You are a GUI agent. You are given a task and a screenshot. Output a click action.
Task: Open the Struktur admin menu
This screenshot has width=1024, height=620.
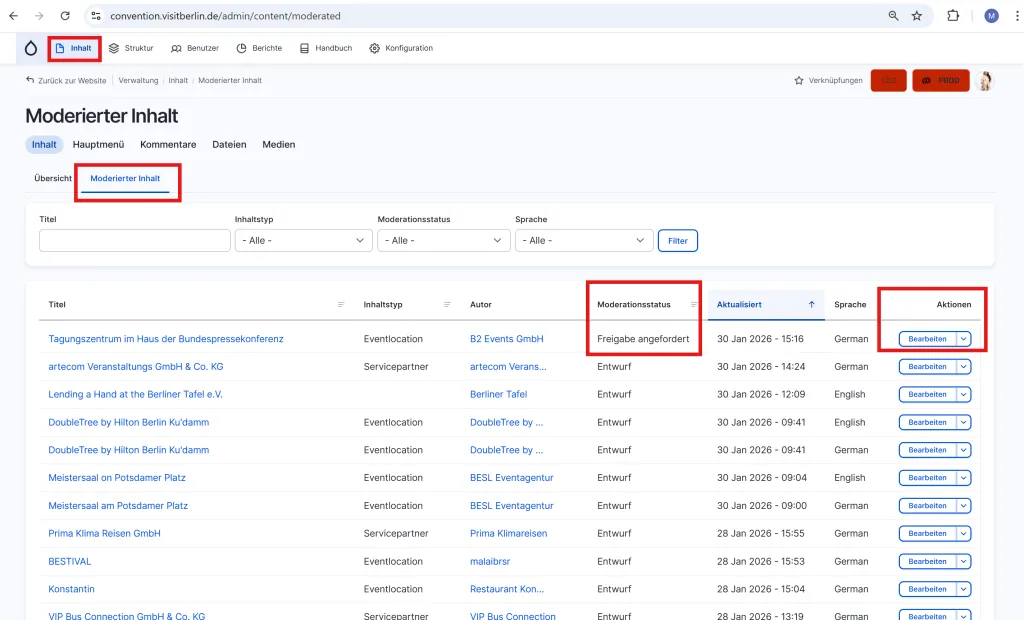point(131,48)
